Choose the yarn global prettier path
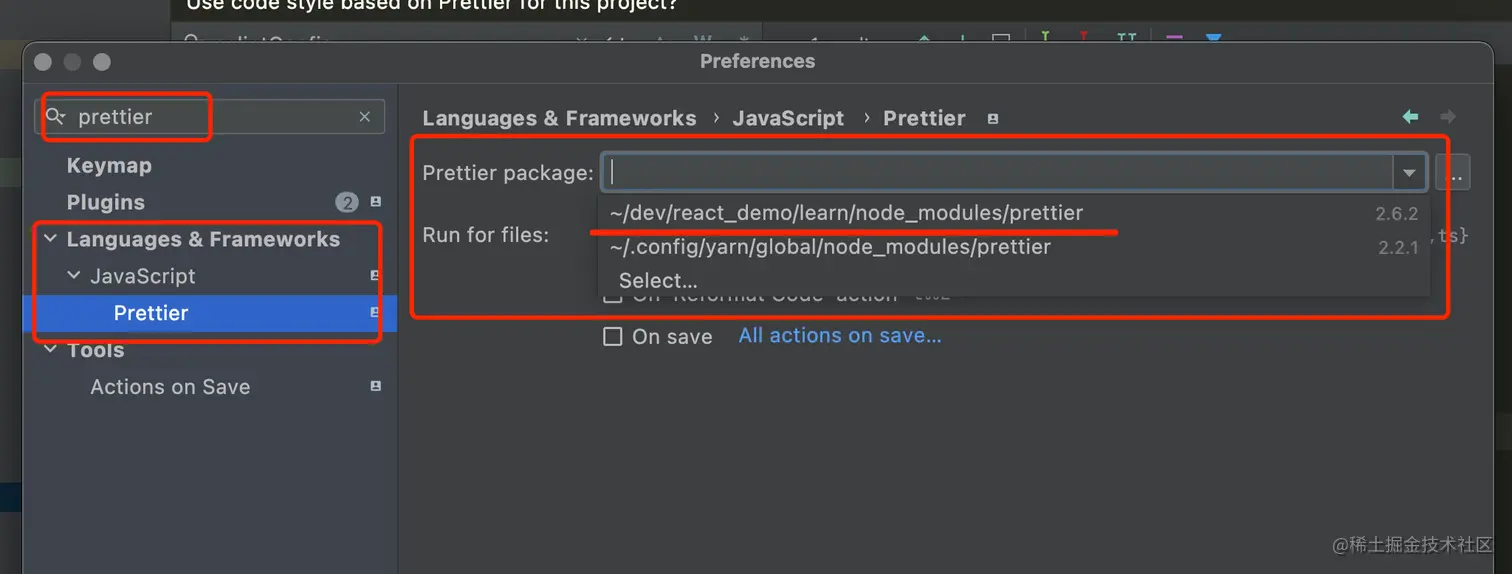The image size is (1512, 574). pos(830,247)
